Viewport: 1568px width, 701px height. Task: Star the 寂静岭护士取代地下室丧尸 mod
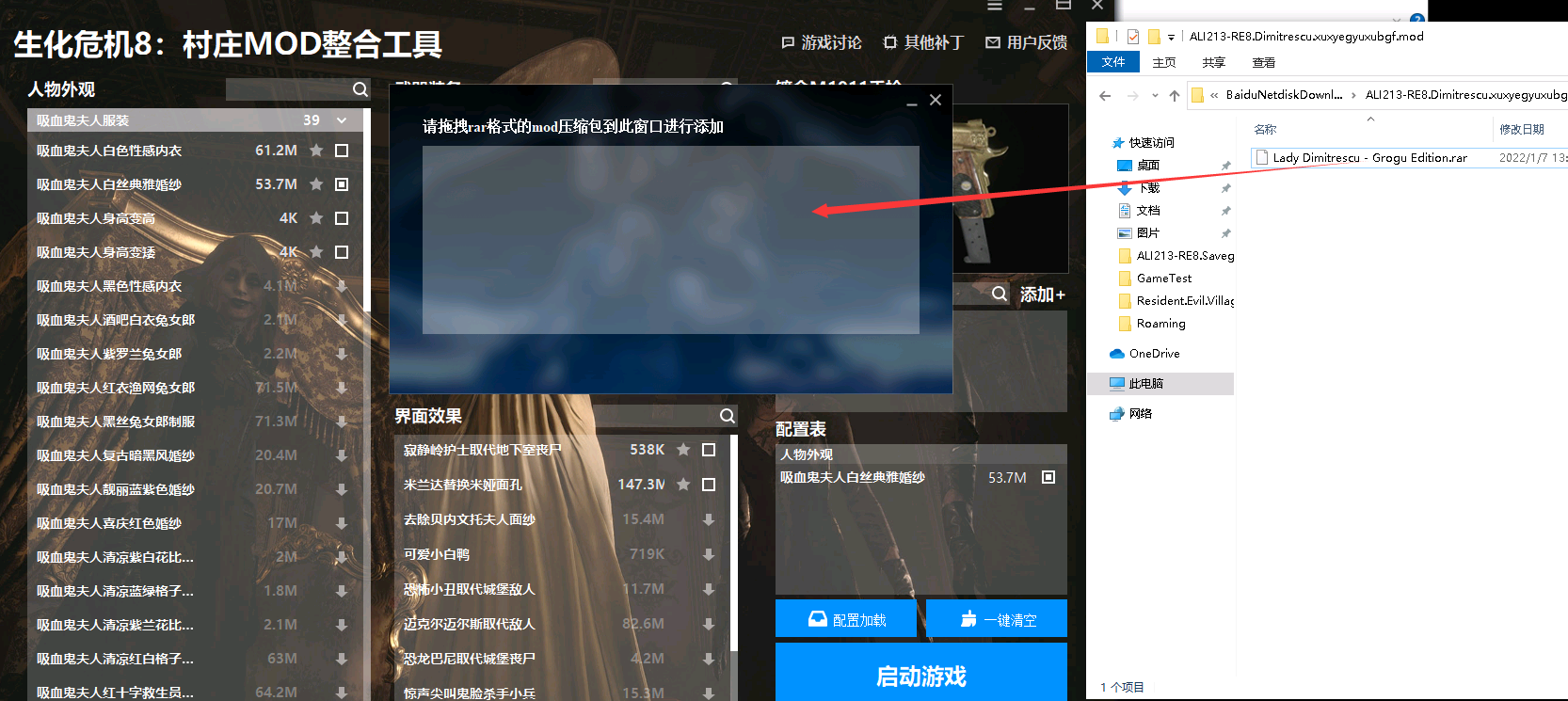[x=683, y=450]
